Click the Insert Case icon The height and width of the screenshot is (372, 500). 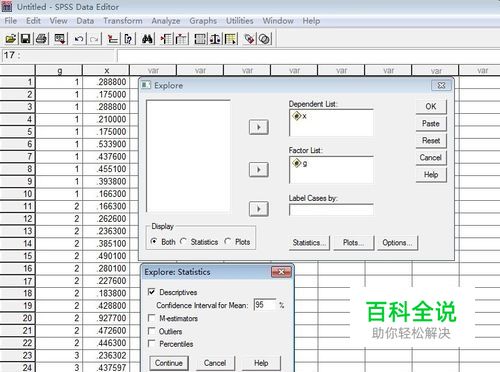tap(166, 39)
